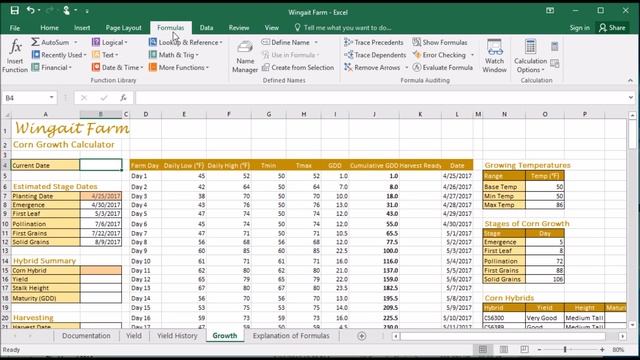Open the Watch Window
This screenshot has height=360, width=640.
[494, 56]
